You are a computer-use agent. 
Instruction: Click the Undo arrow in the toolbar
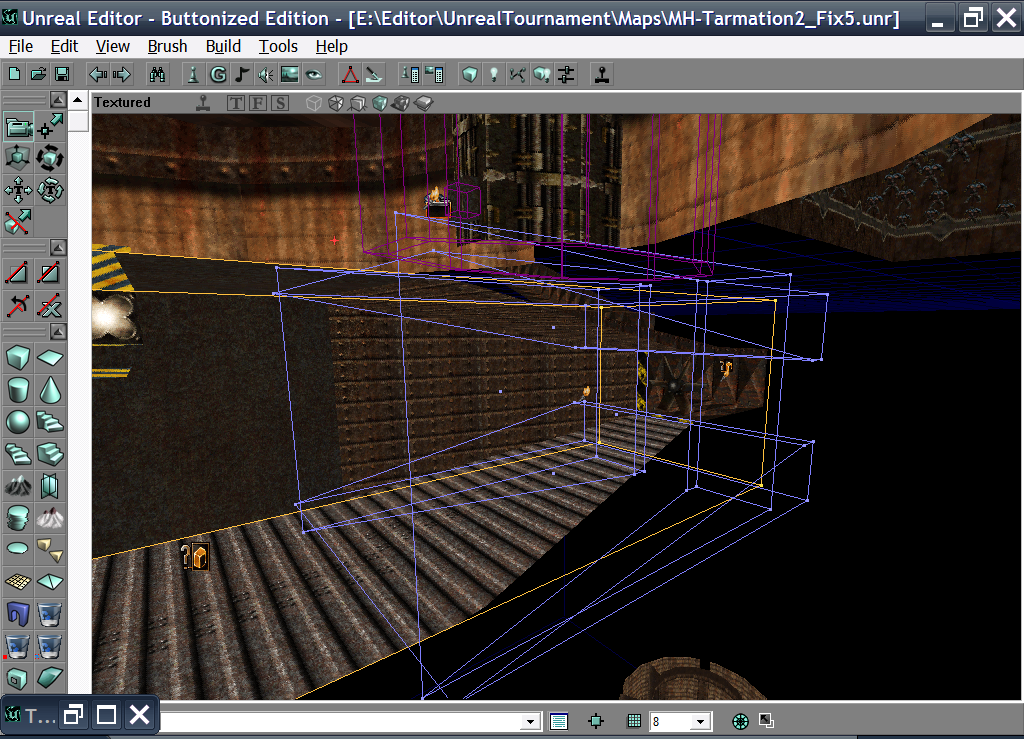coord(97,73)
